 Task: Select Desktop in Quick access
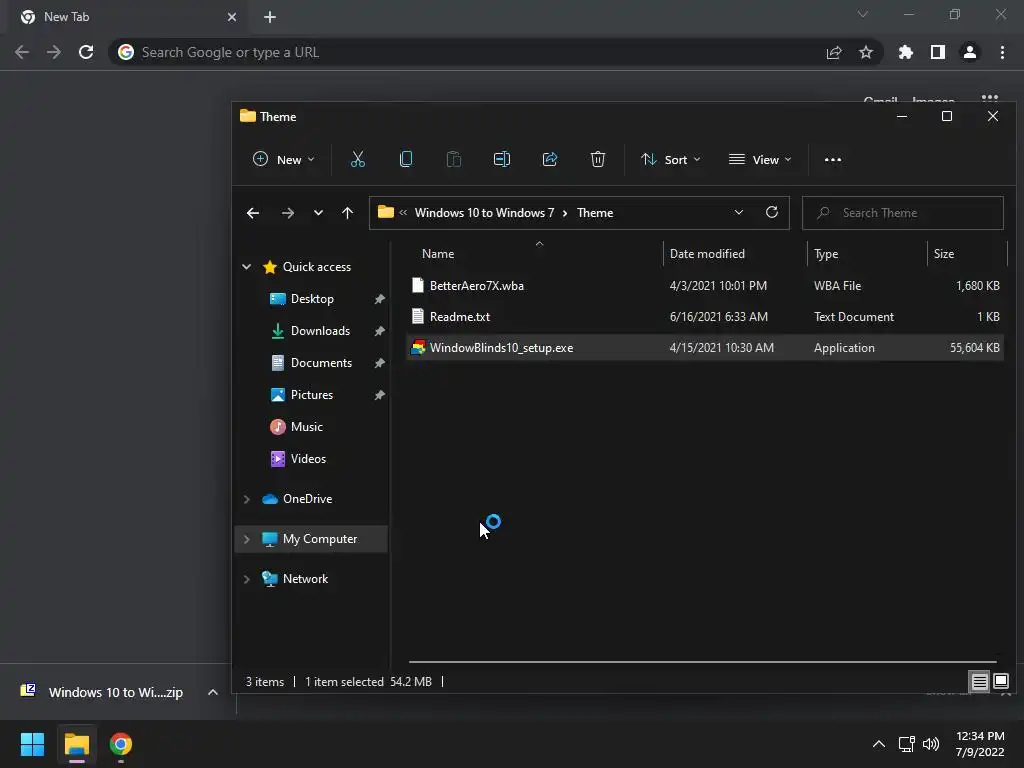[x=312, y=298]
